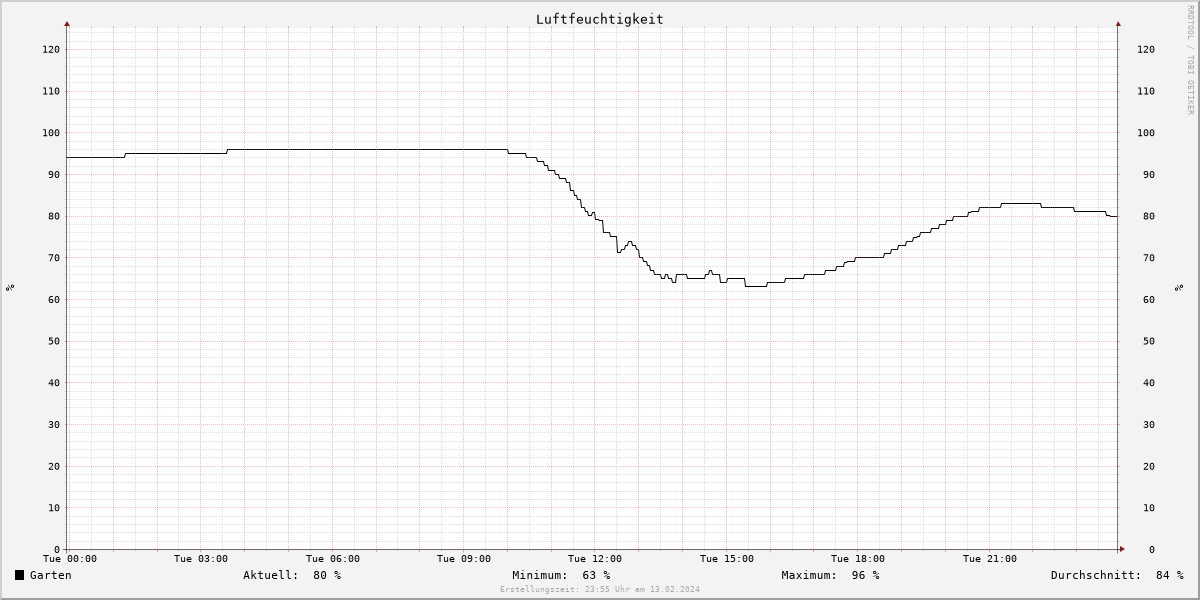Click the 120 label on the left axis
This screenshot has height=600, width=1200.
pyautogui.click(x=51, y=49)
